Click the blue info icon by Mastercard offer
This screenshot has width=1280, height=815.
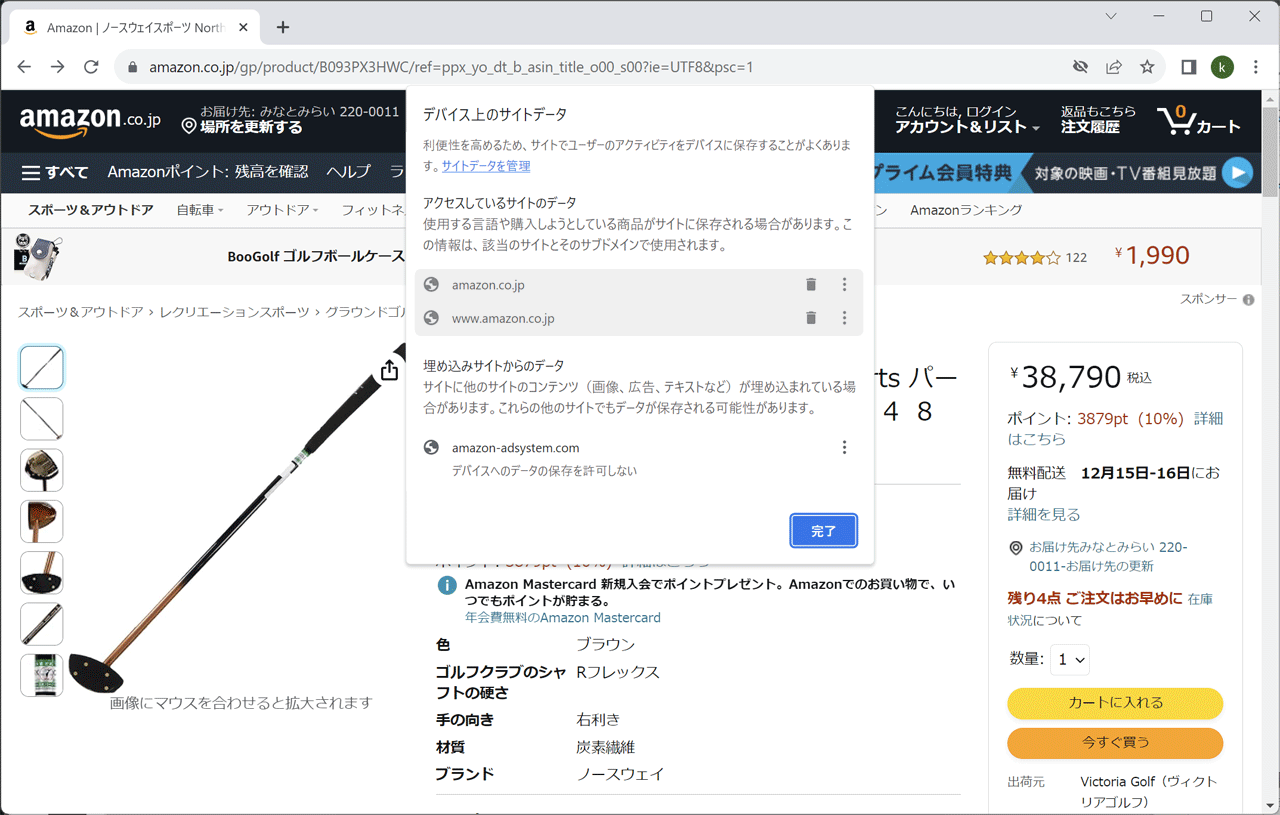pos(447,586)
